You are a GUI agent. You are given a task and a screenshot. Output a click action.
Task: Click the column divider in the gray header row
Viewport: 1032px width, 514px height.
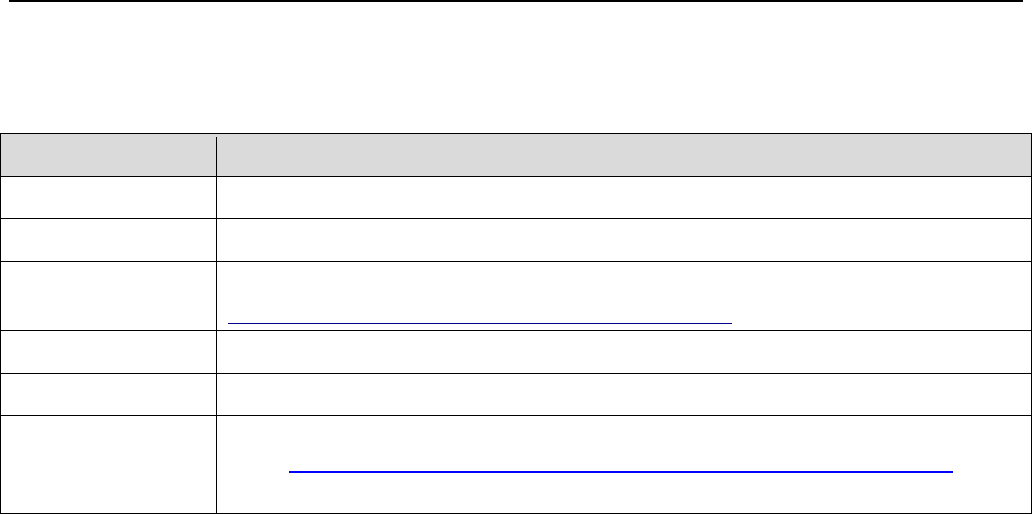click(x=217, y=156)
